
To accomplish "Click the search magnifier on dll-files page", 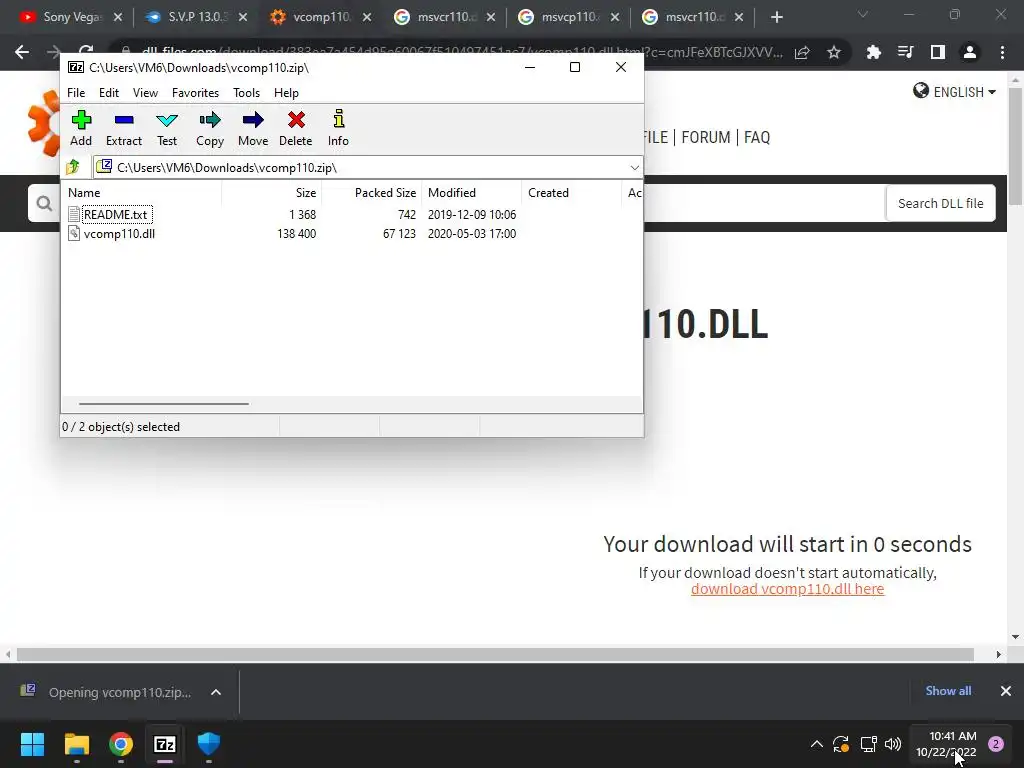I will tap(44, 204).
